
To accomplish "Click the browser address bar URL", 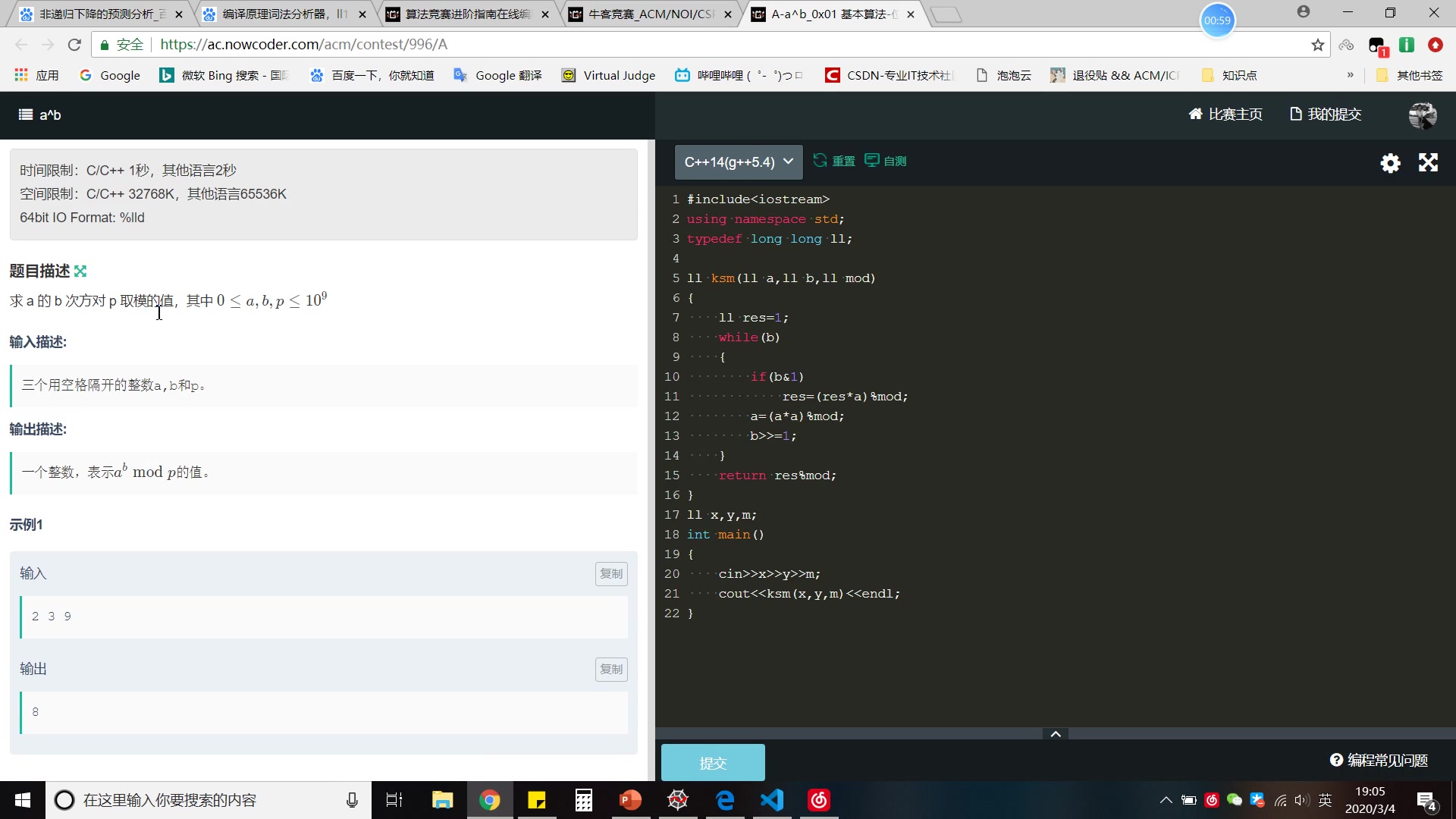I will tap(303, 45).
